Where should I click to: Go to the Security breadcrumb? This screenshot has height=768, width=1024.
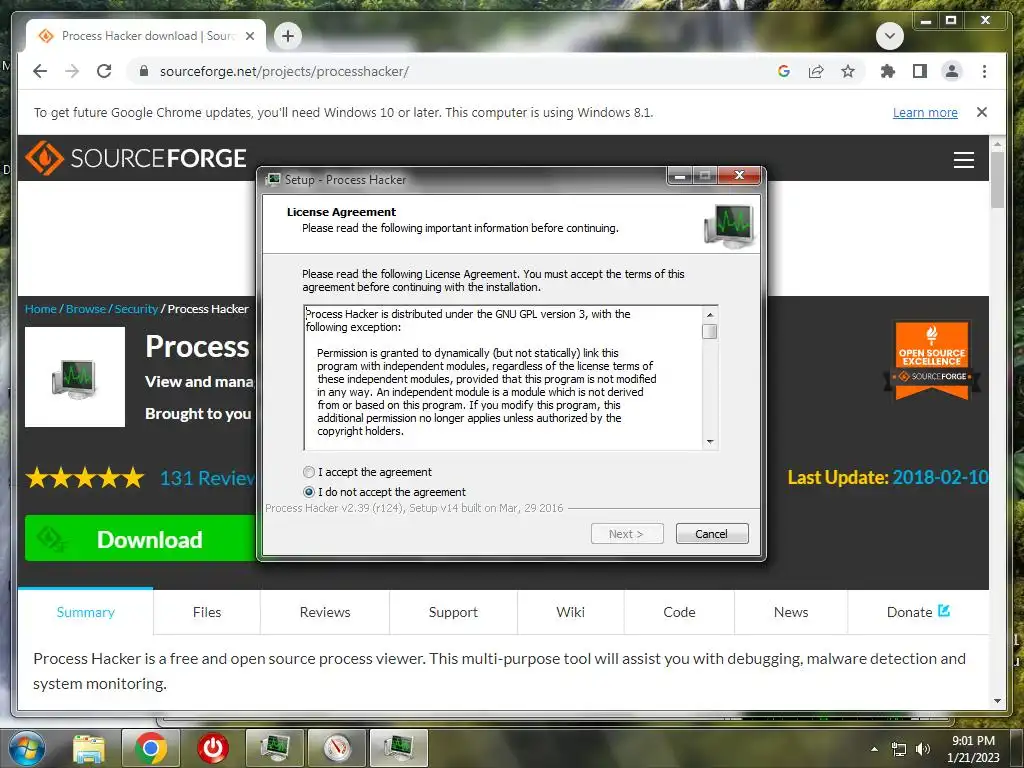[x=136, y=309]
